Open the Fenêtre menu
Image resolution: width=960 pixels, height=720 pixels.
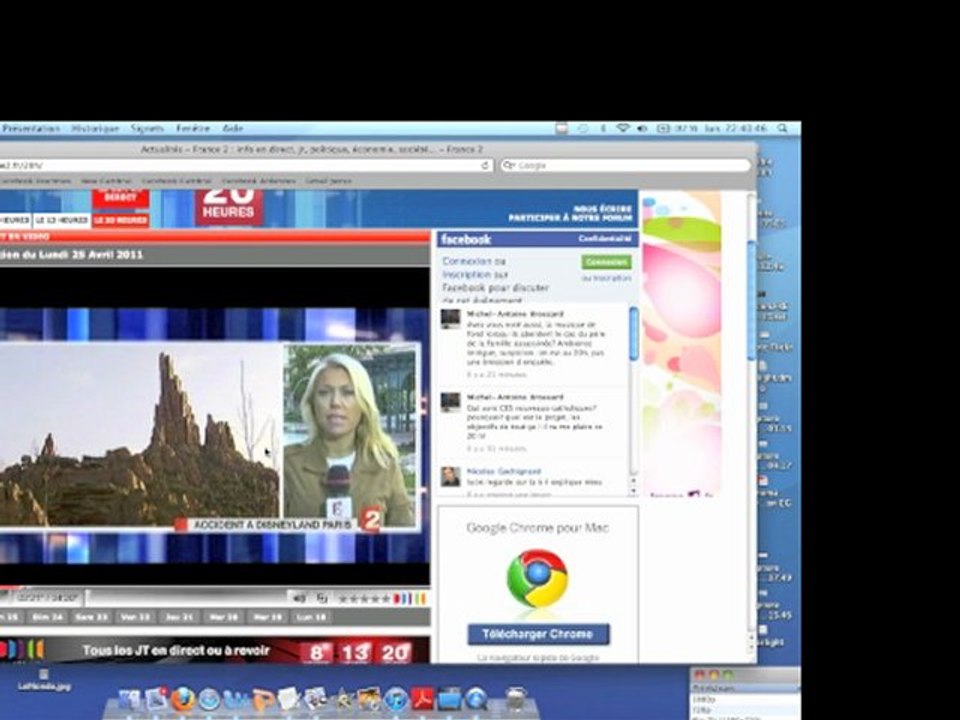click(x=193, y=128)
